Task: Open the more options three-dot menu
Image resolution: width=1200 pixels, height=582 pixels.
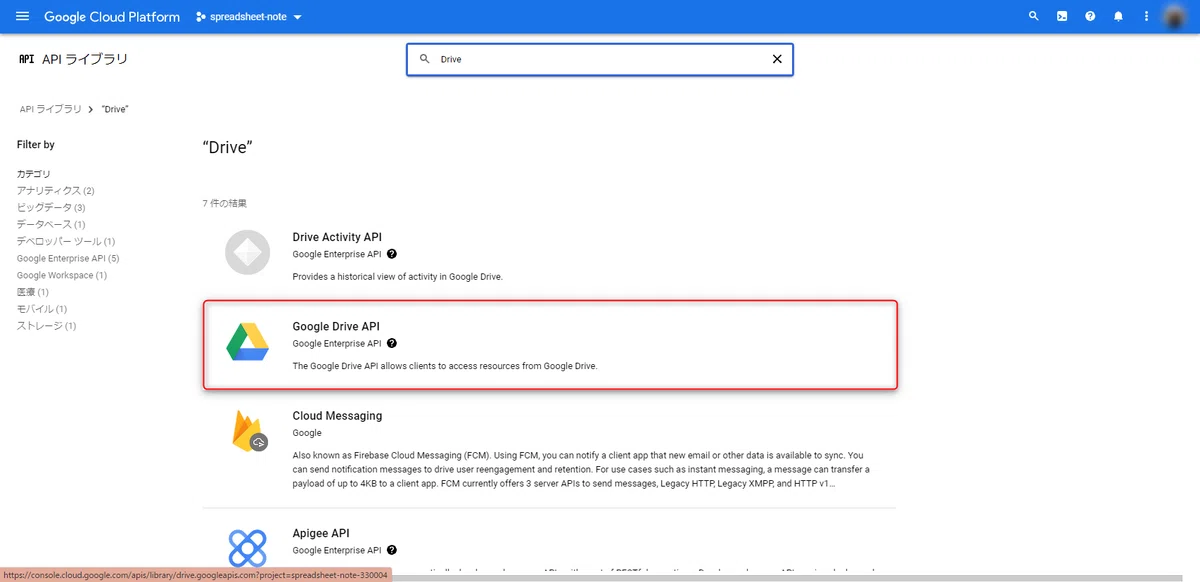Action: [1146, 16]
